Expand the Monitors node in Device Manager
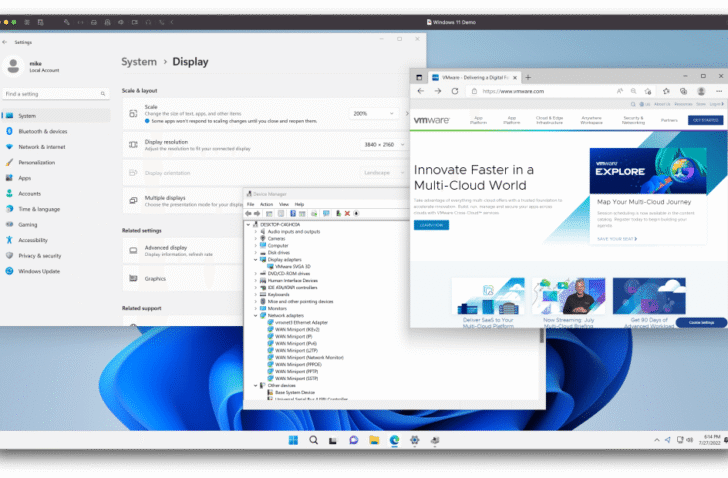 (255, 308)
